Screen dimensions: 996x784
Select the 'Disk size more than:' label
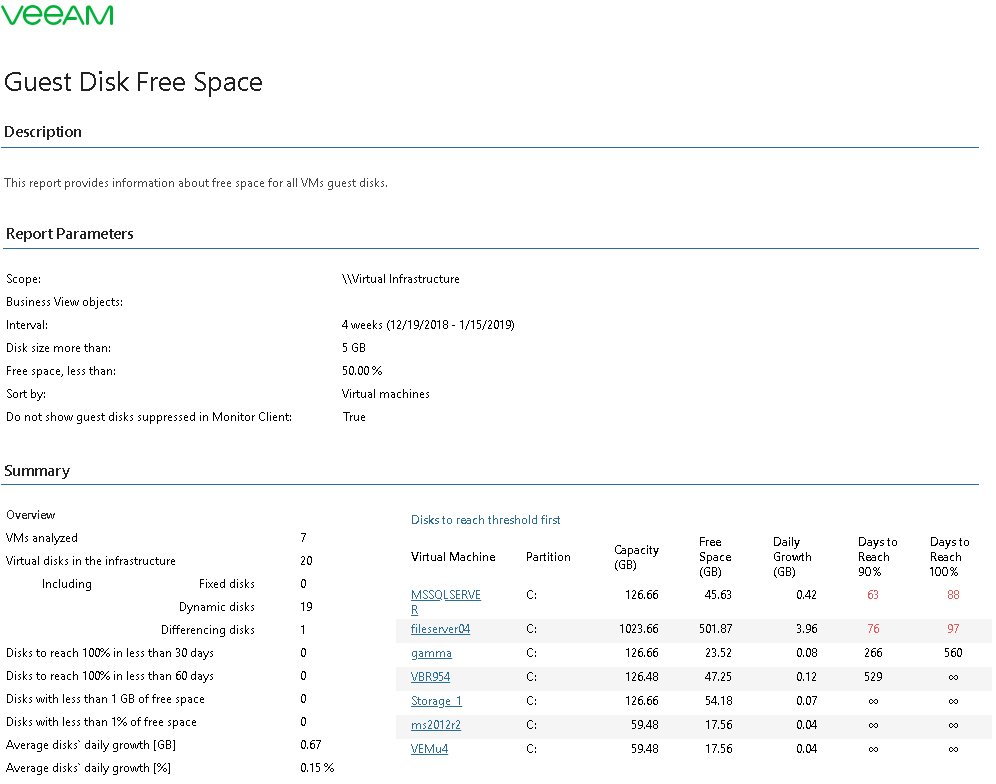[x=58, y=348]
